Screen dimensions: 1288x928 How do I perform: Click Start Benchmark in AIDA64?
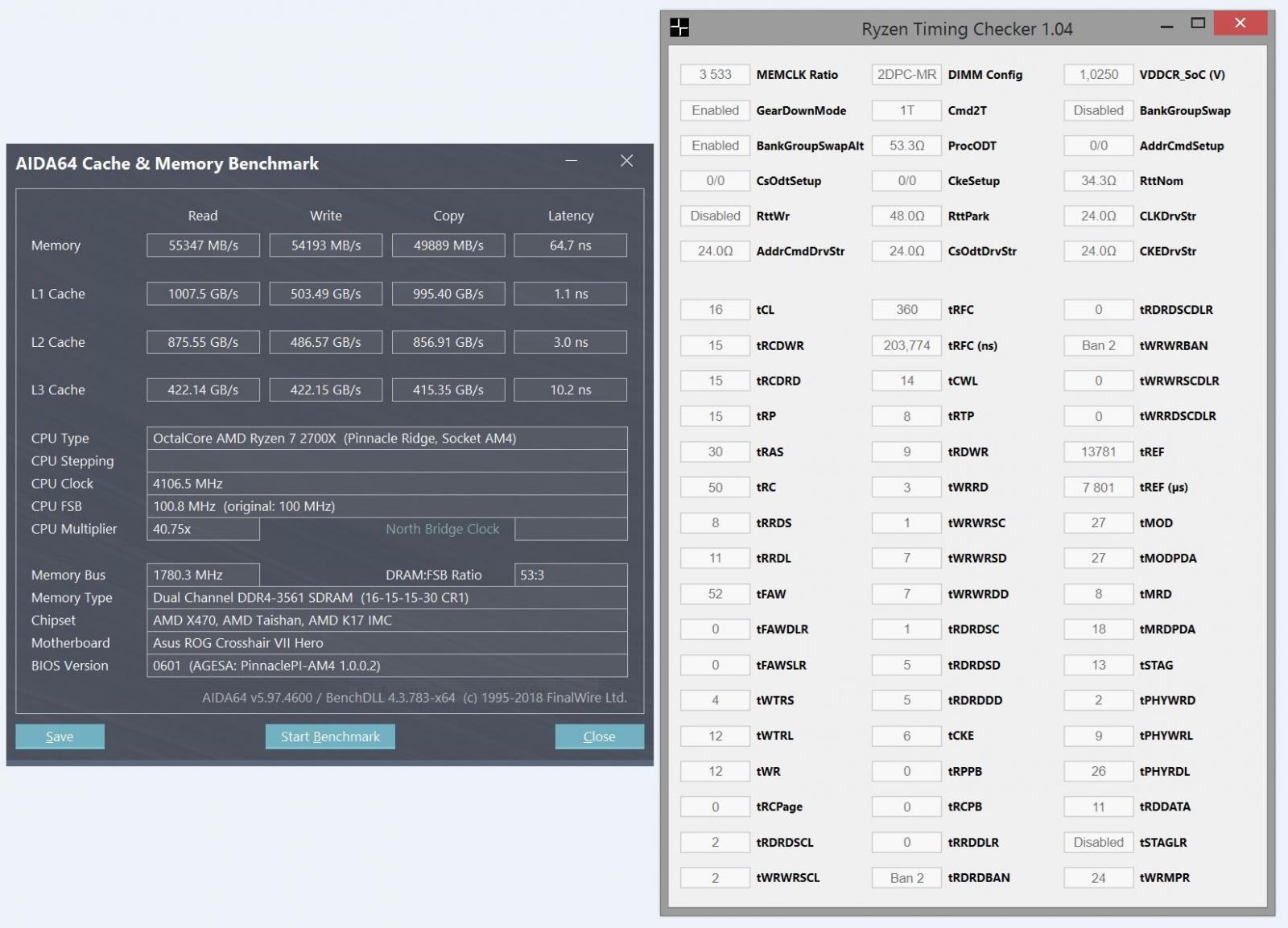coord(330,736)
